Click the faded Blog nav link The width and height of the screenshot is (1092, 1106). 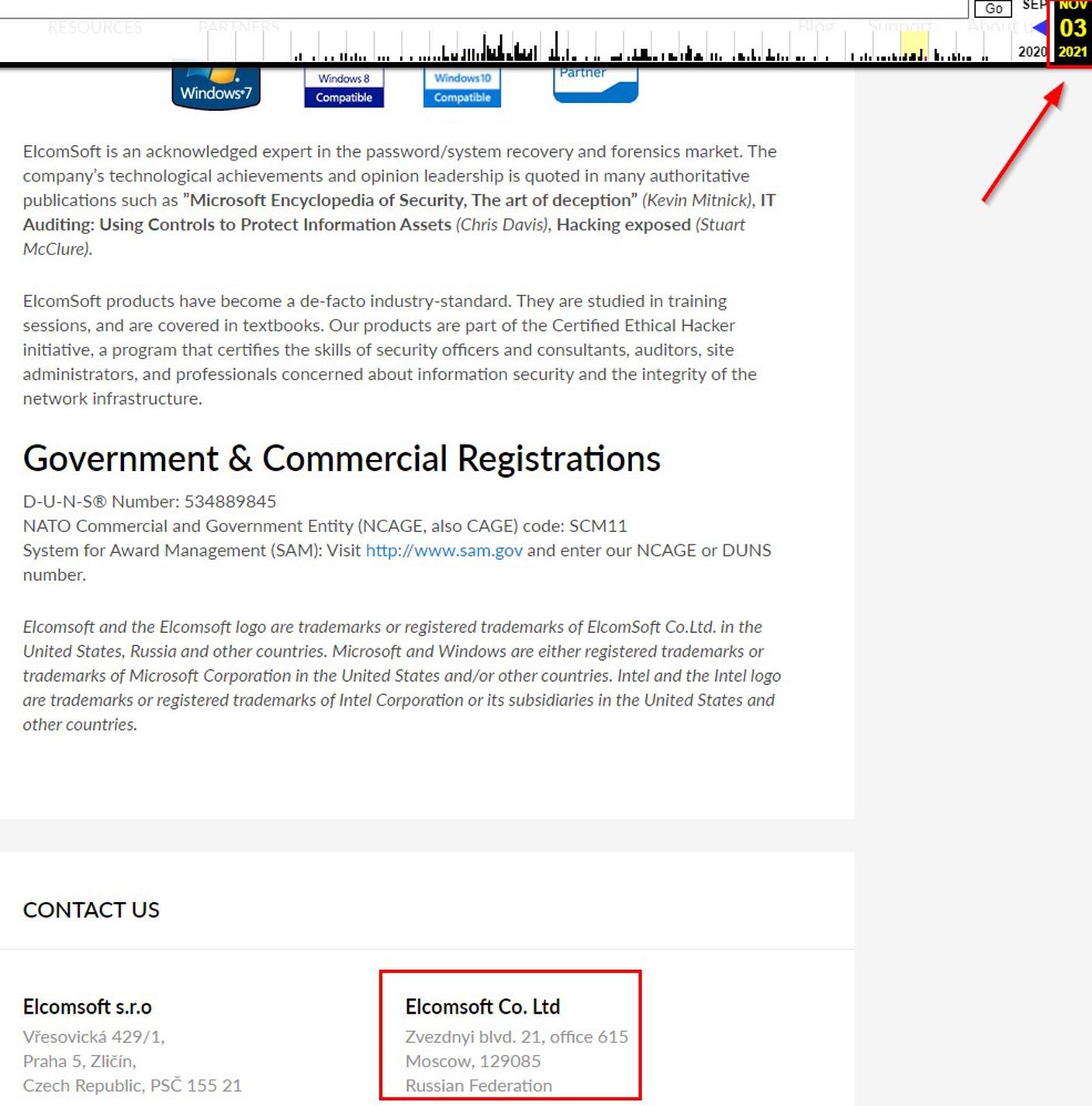tap(815, 27)
